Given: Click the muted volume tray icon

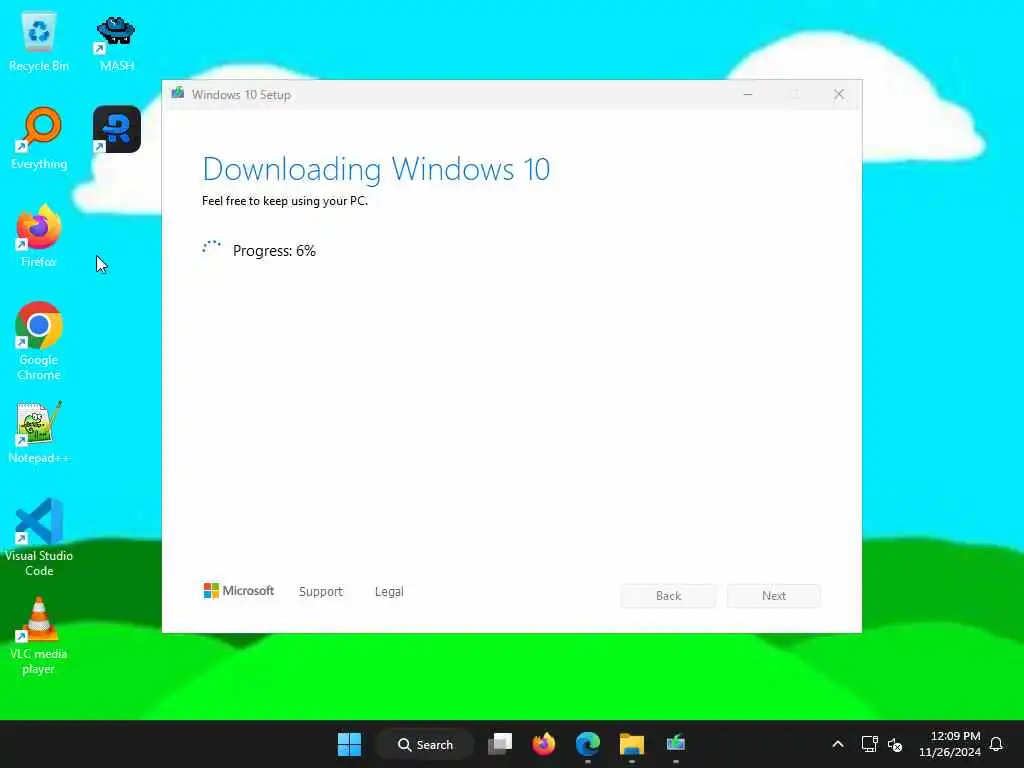Looking at the screenshot, I should (x=895, y=744).
